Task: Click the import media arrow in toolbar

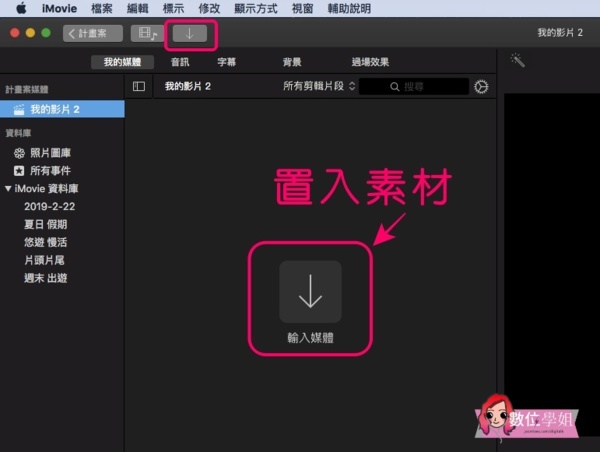Action: pyautogui.click(x=190, y=34)
